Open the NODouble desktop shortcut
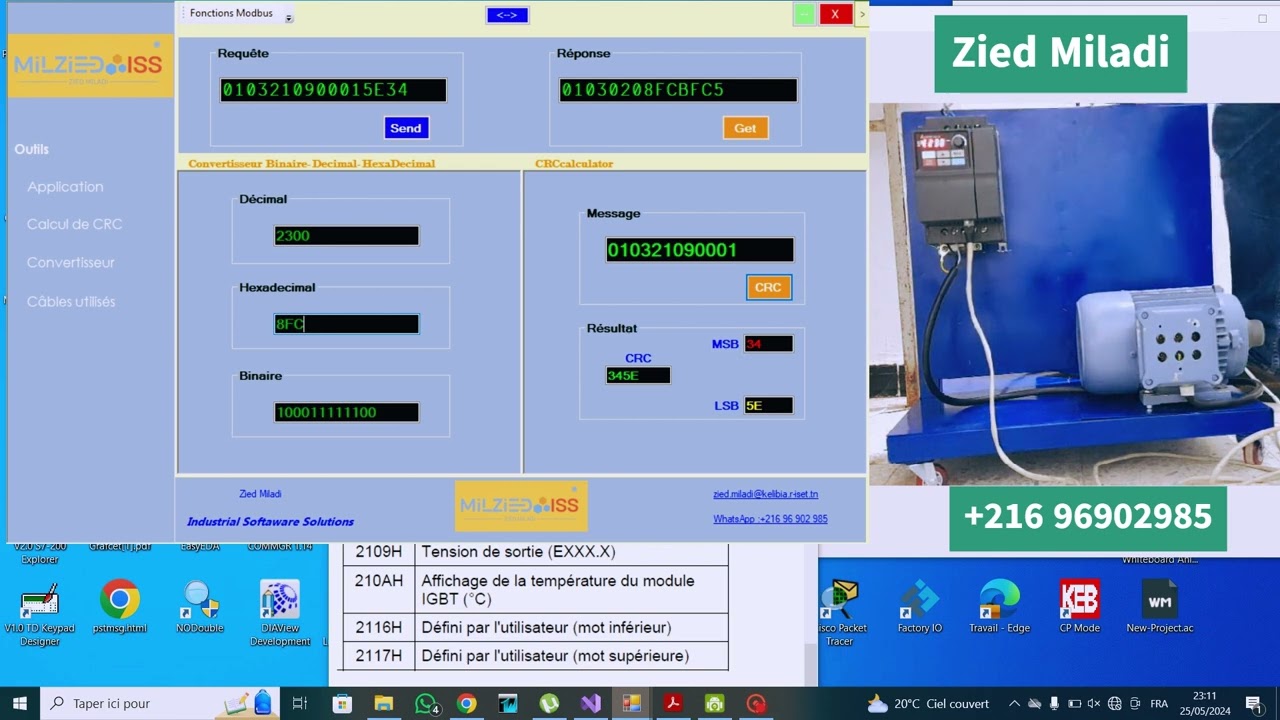 pos(199,607)
